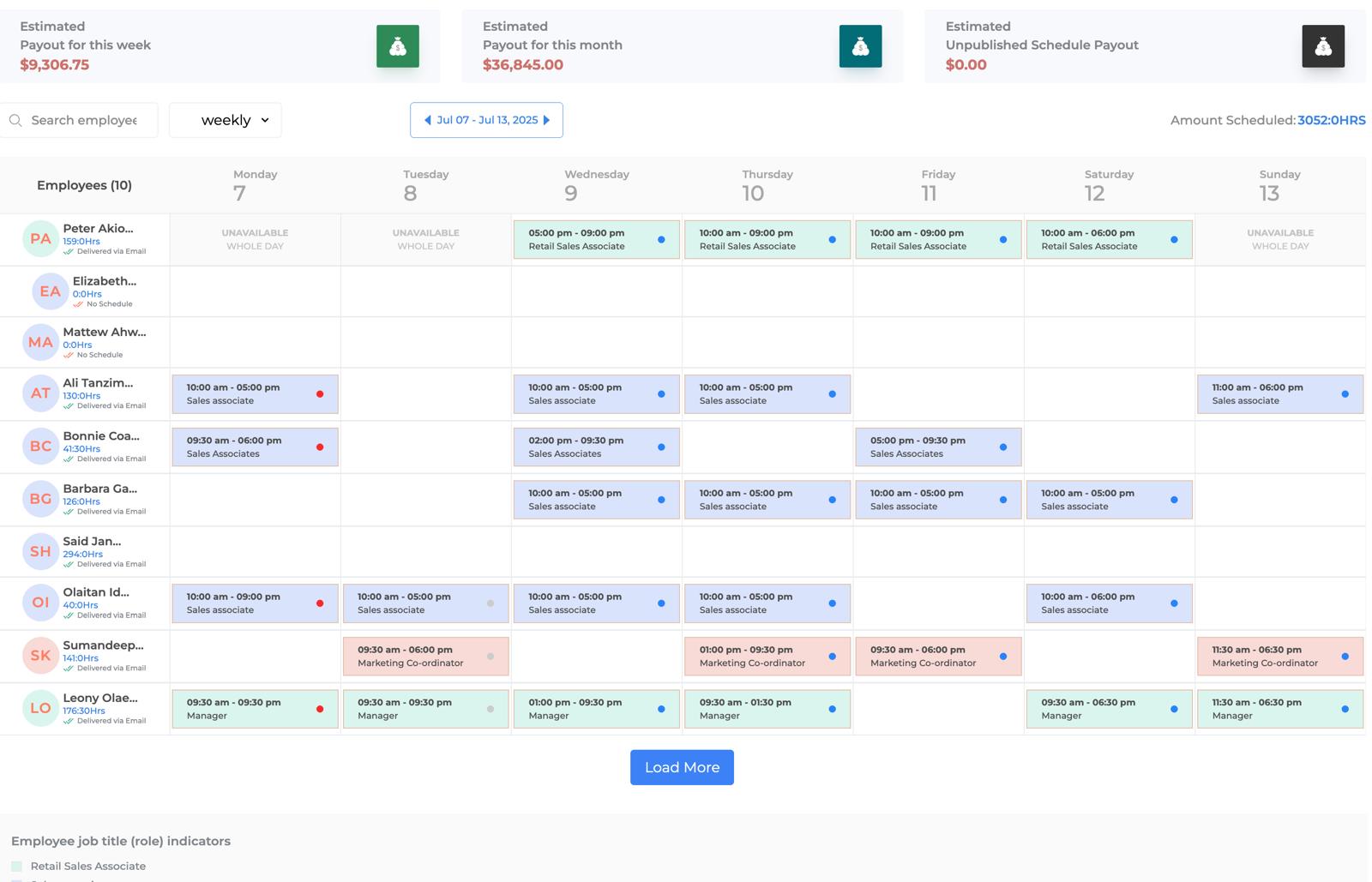Click the double checkmark beside Delivered via Email for Barbara

pos(68,512)
